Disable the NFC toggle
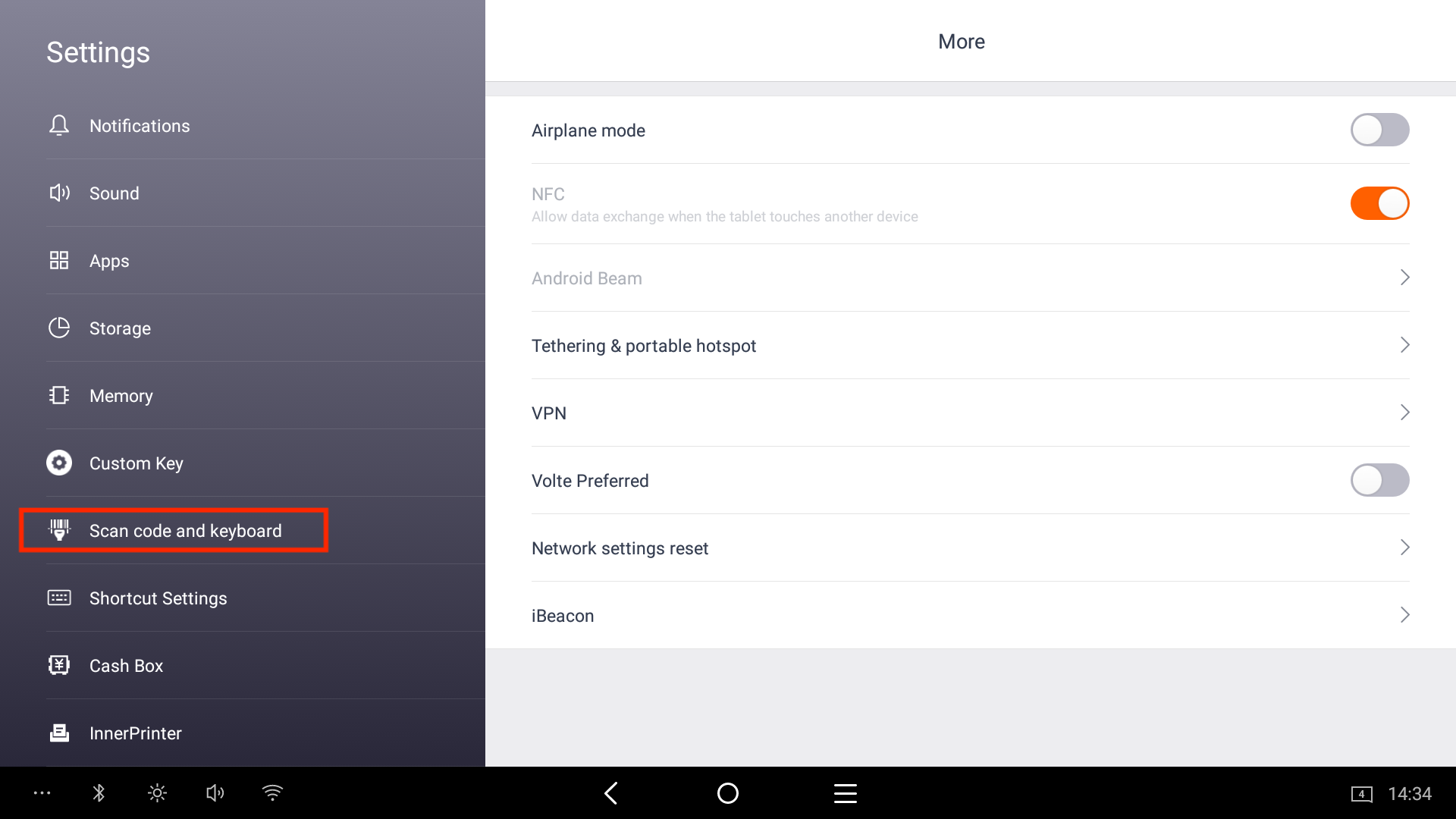The height and width of the screenshot is (819, 1456). coord(1379,203)
